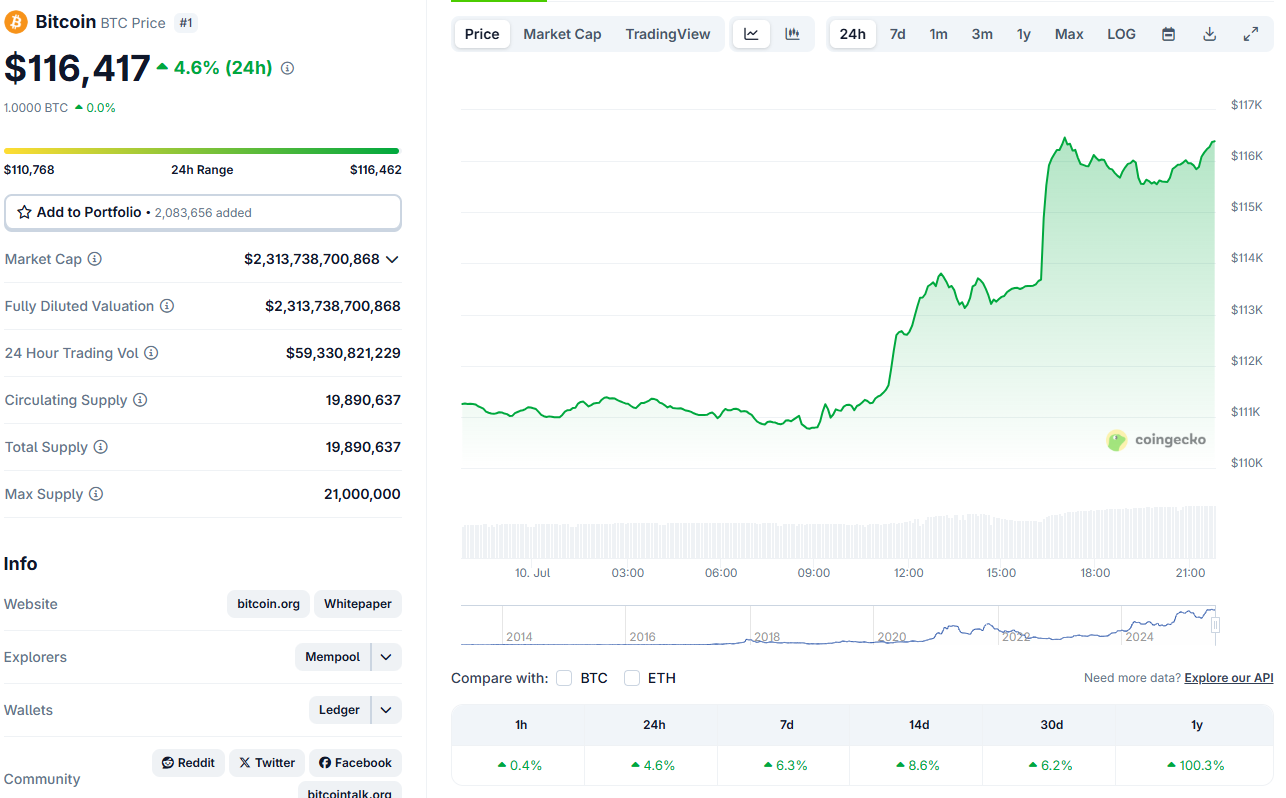Click Add to Portfolio button
The width and height of the screenshot is (1286, 798).
click(x=203, y=212)
